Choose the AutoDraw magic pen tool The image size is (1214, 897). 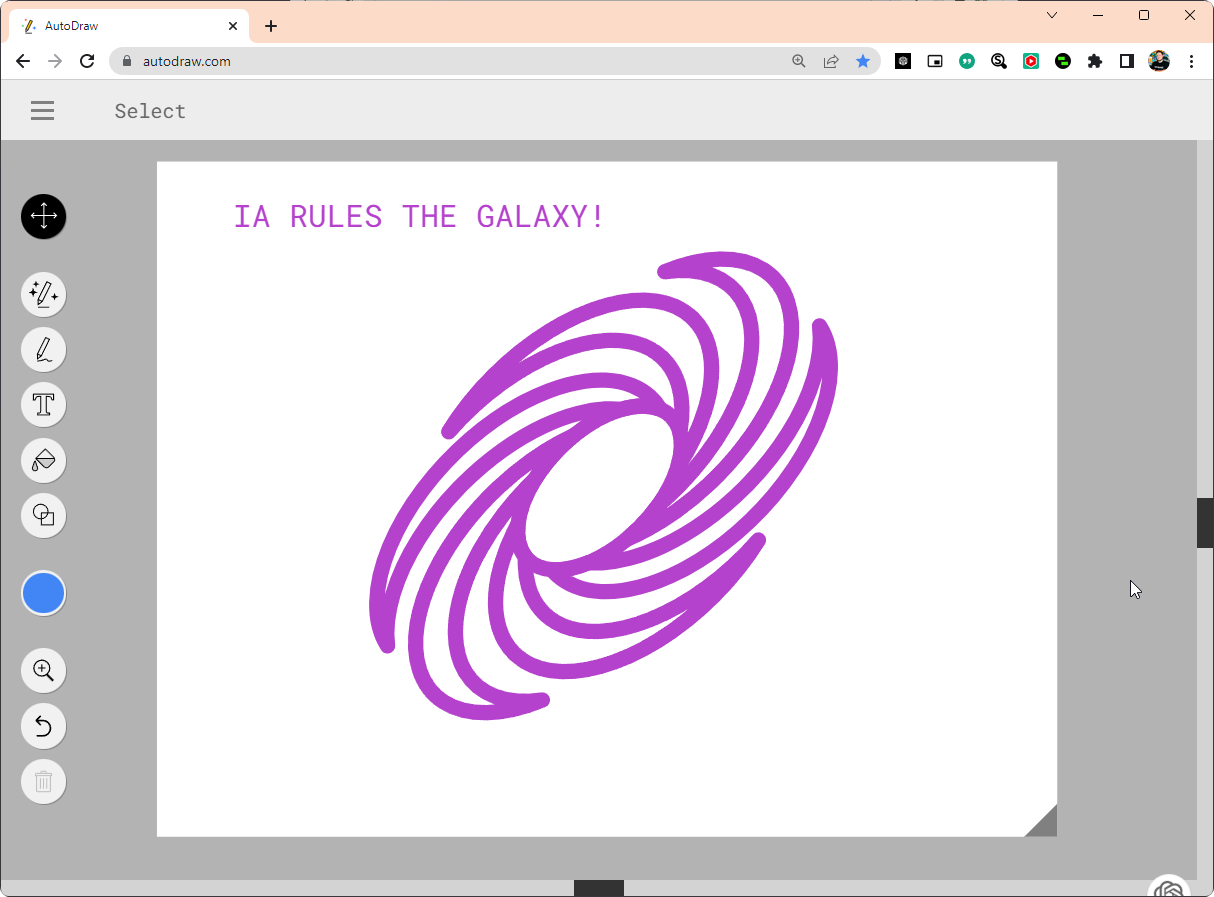click(x=43, y=294)
